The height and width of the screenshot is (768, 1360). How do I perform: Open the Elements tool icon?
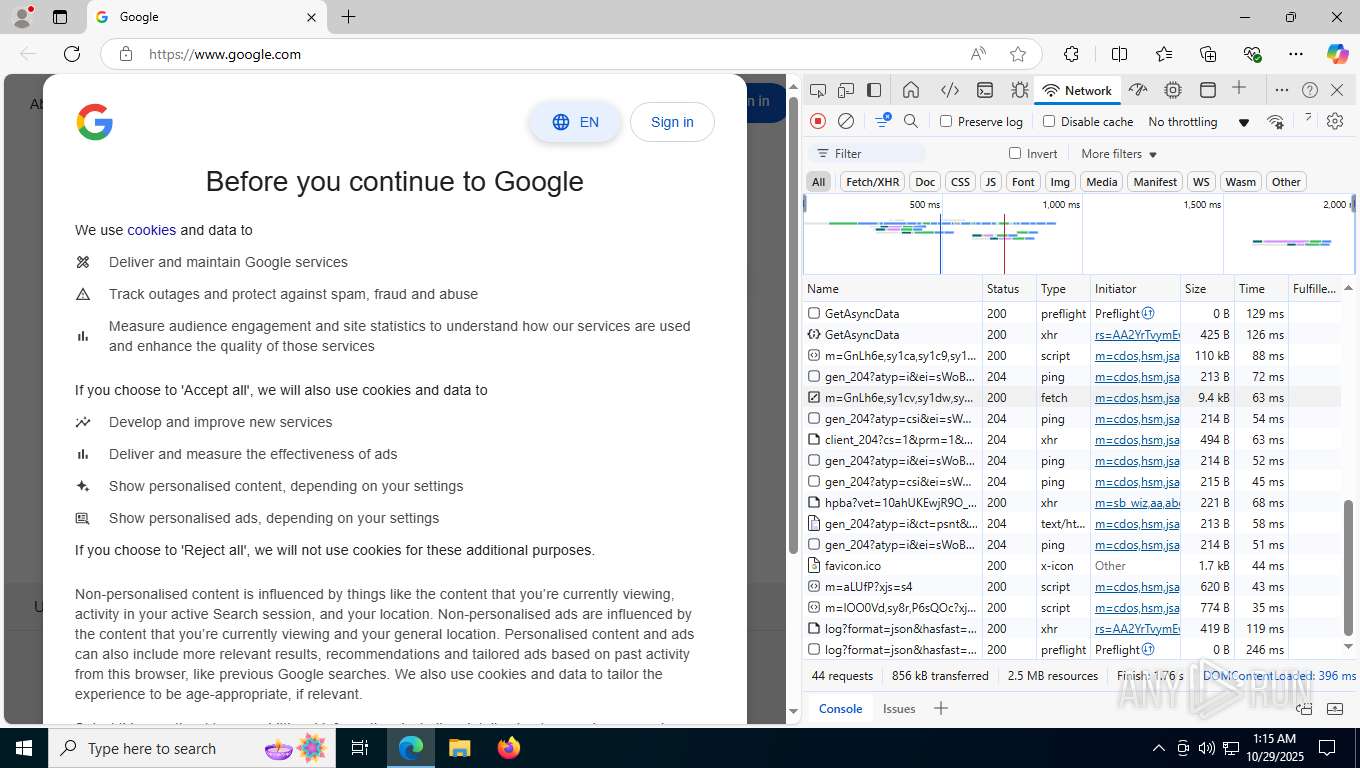pyautogui.click(x=950, y=90)
